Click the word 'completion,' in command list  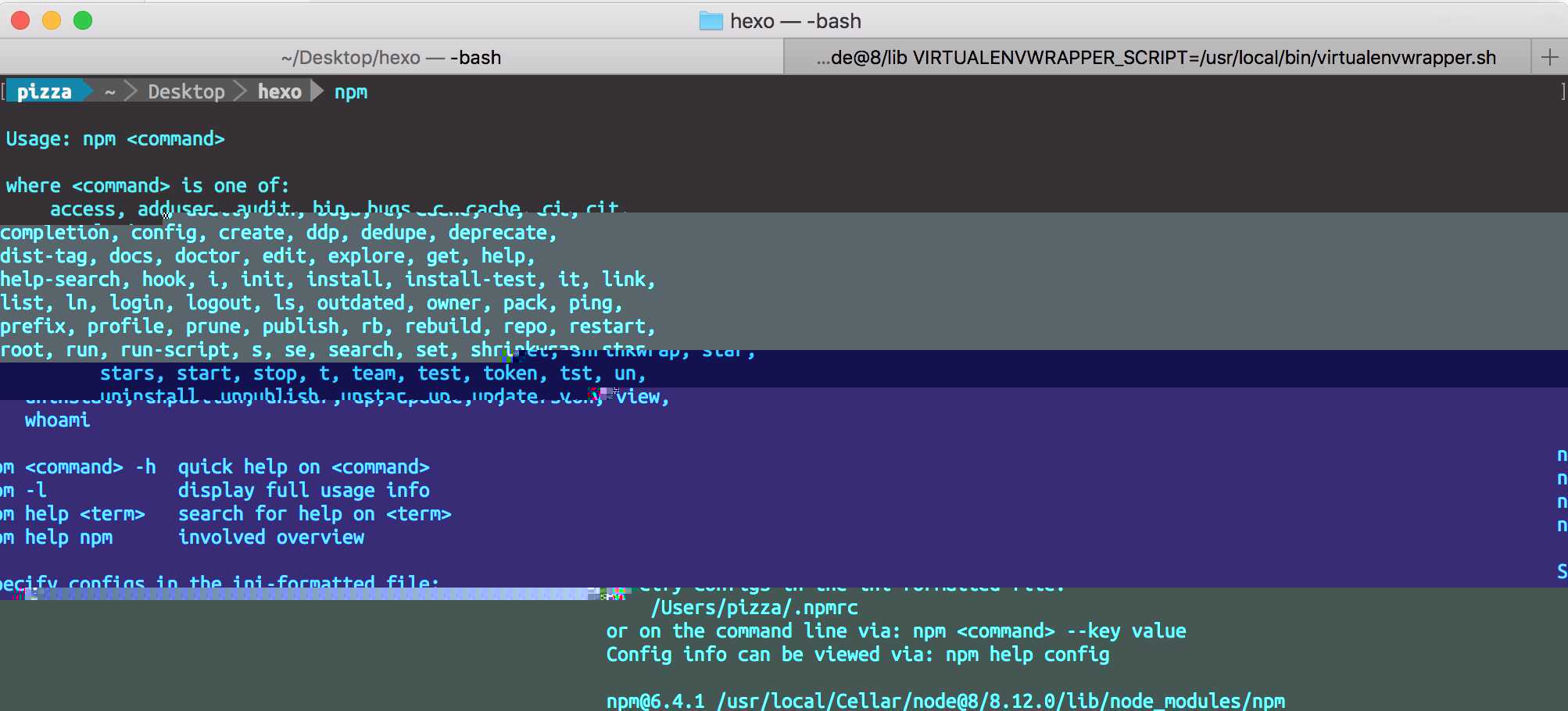pyautogui.click(x=60, y=233)
